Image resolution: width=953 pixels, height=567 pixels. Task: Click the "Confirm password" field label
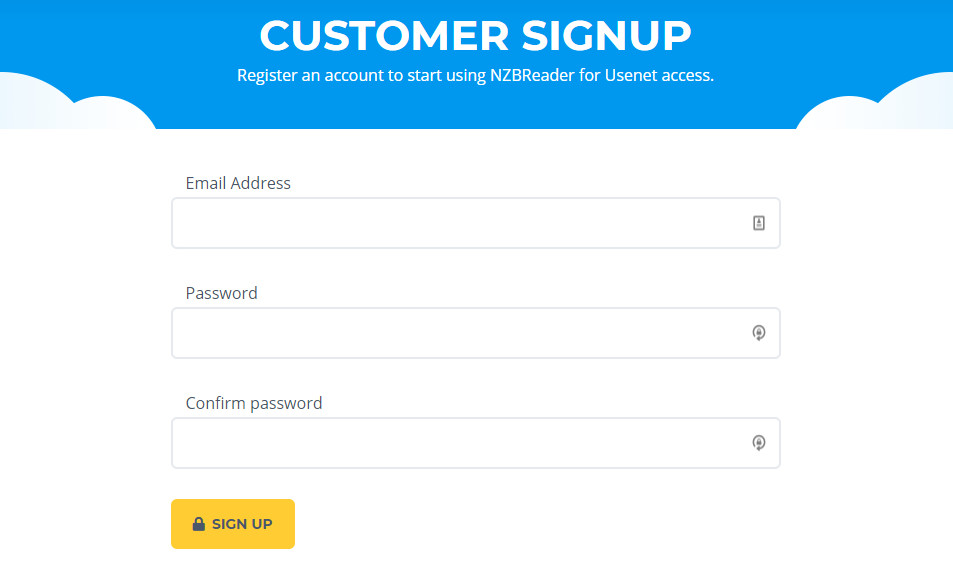254,403
